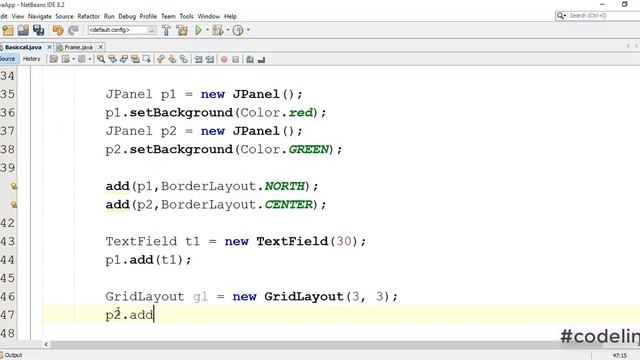Expand Debug Project dropdown arrow
Screen dimensions: 640x360
pyautogui.click(x=228, y=30)
